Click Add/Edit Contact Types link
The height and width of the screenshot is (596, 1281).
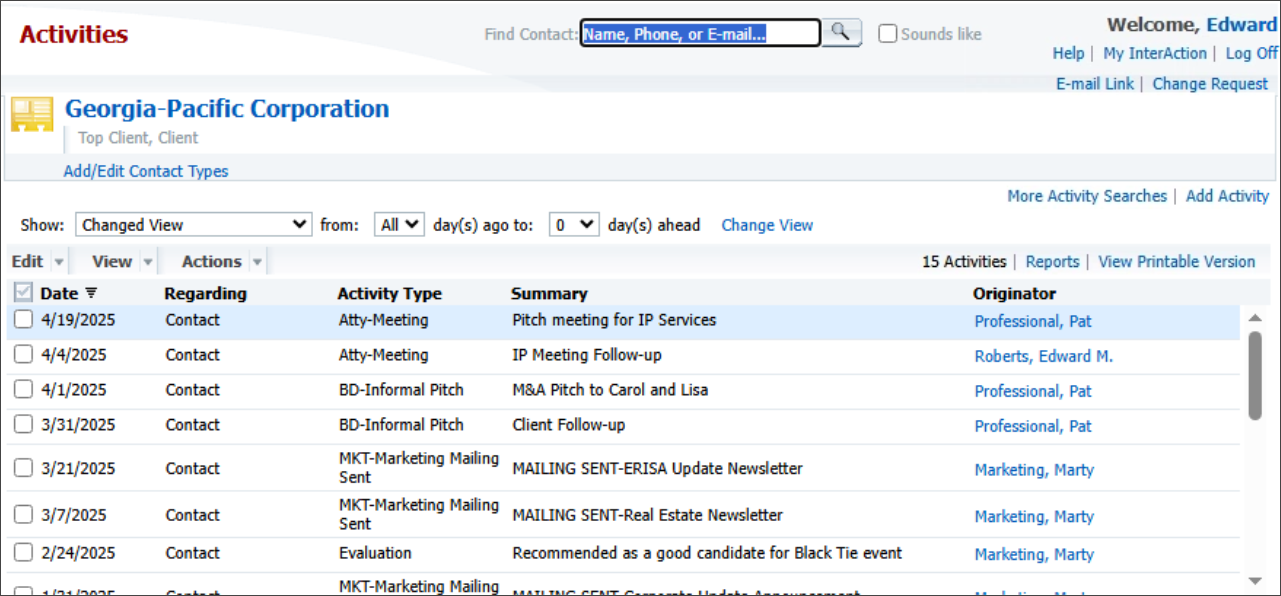click(x=146, y=171)
